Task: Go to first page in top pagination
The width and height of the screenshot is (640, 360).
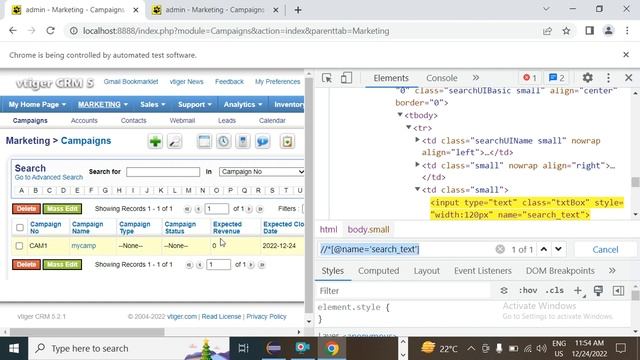Action: click(x=187, y=209)
